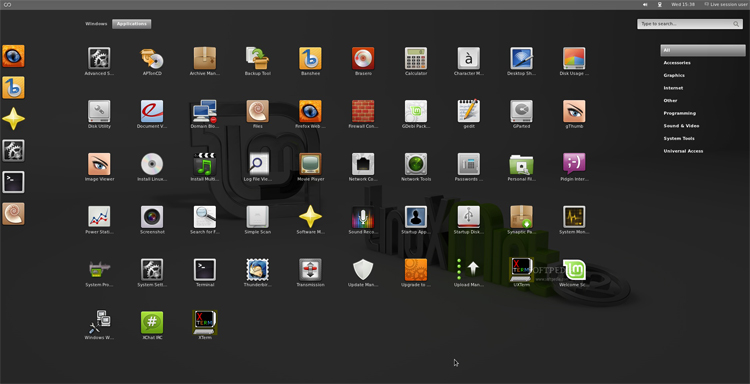Viewport: 750px width, 384px height.
Task: Launch Firefox Web Browser from the grid
Action: click(x=310, y=111)
